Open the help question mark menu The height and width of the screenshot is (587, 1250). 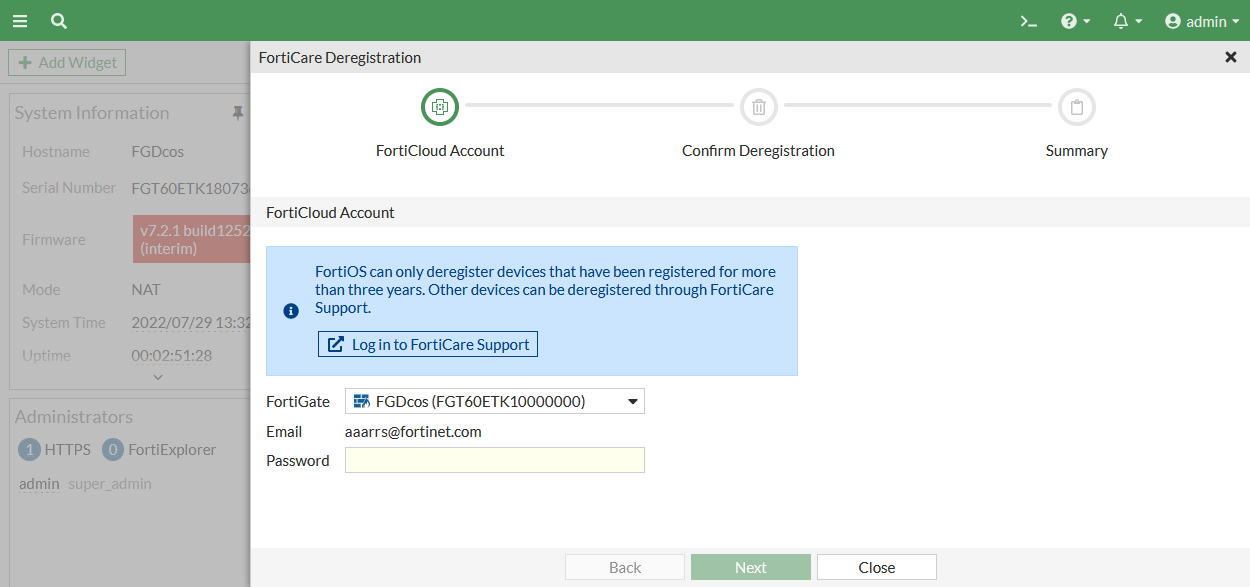(x=1075, y=21)
